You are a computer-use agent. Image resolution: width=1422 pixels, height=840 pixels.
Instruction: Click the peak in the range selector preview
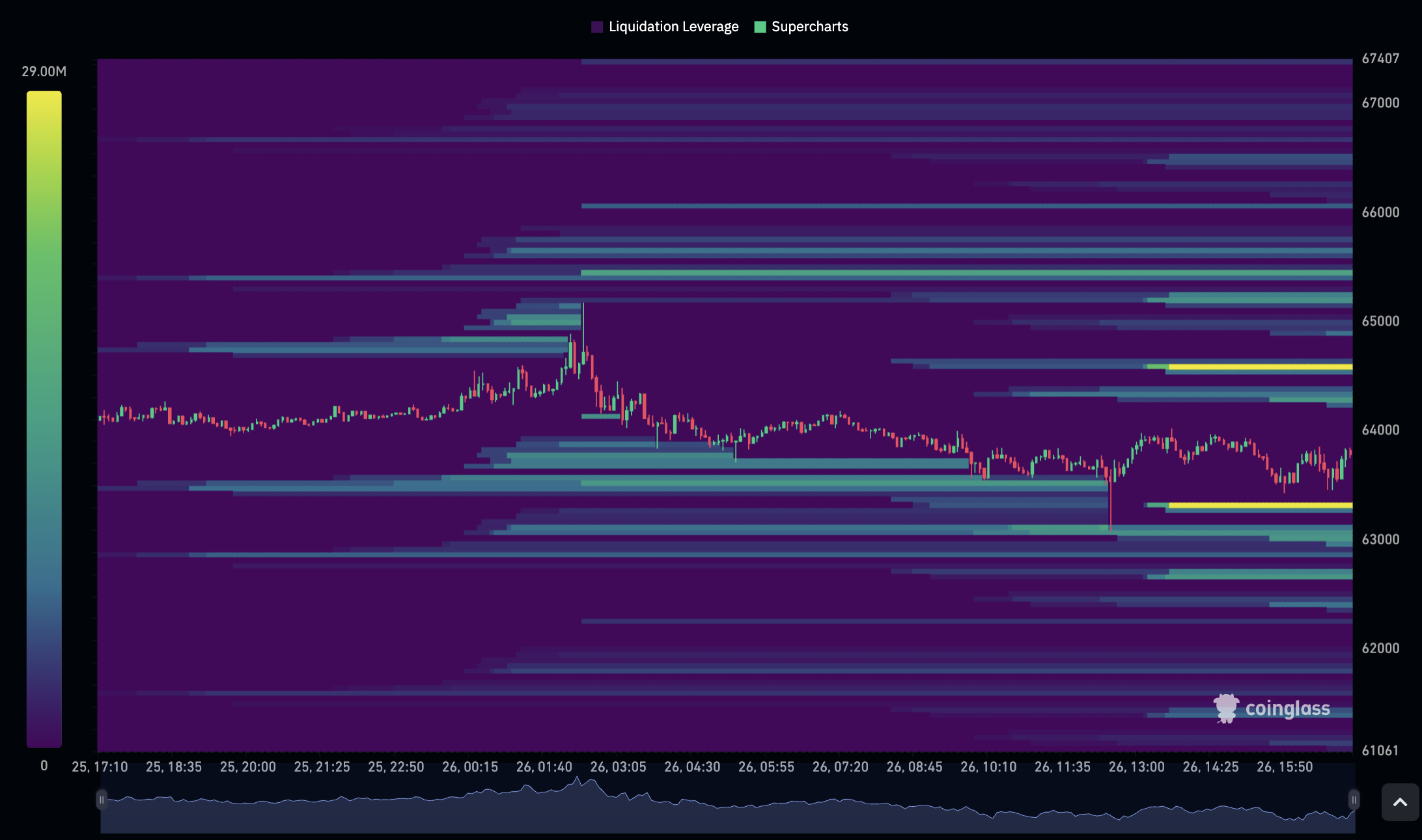coord(577,779)
